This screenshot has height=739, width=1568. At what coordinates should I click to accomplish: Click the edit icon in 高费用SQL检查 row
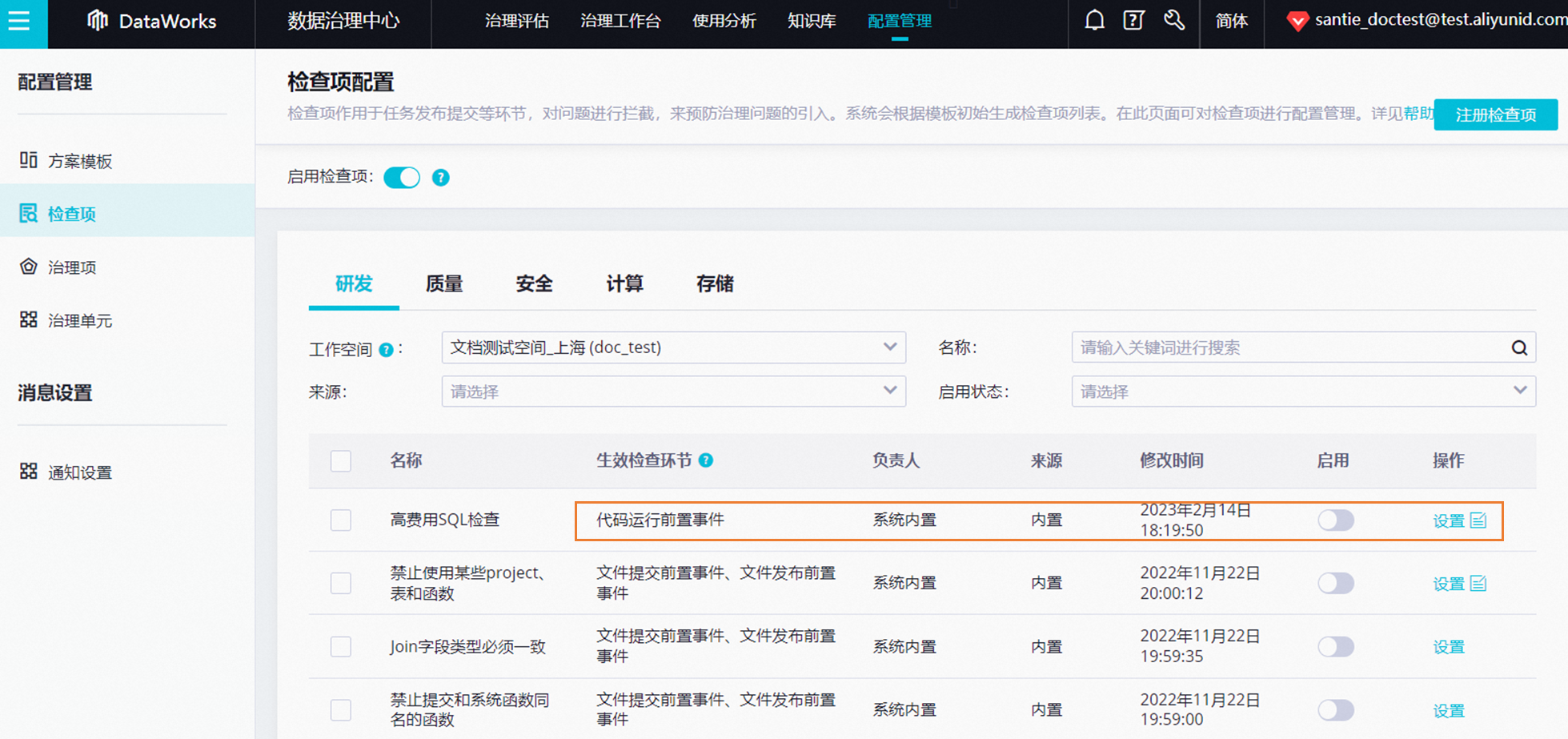pyautogui.click(x=1478, y=520)
